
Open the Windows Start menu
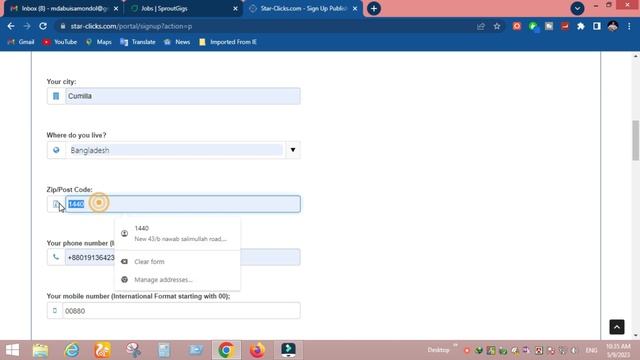point(12,350)
